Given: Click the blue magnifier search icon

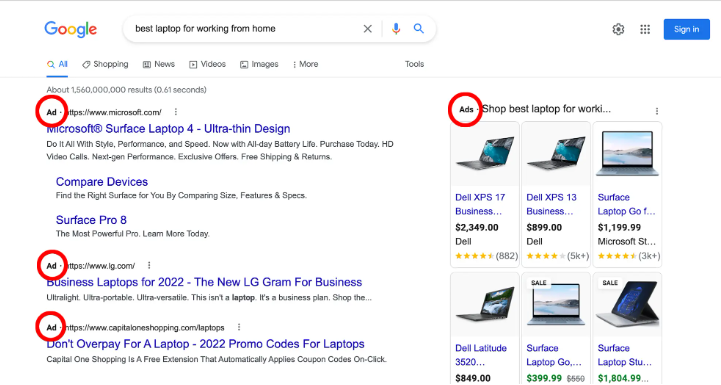Looking at the screenshot, I should tap(418, 29).
